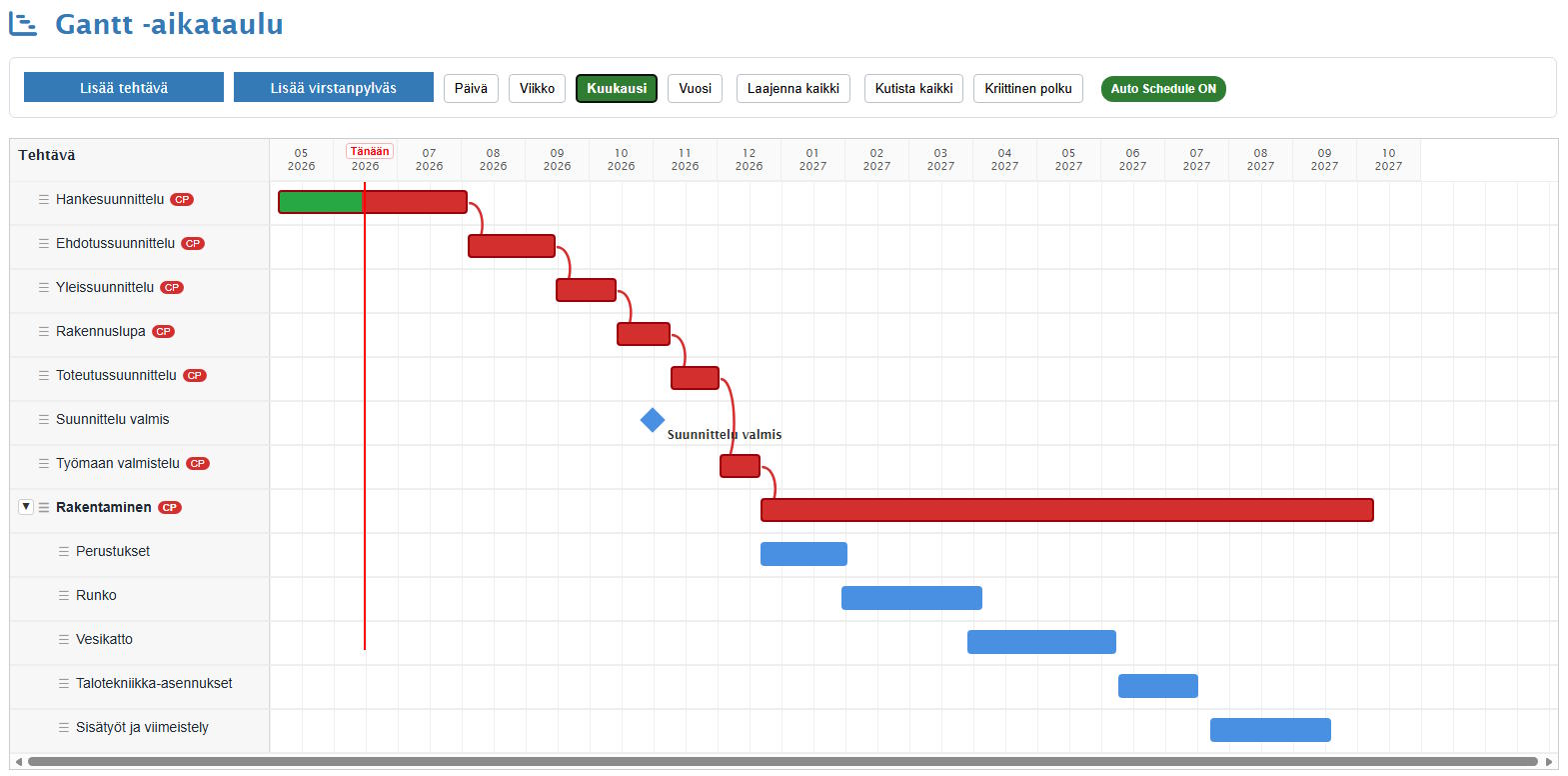Select the blue Vesikatto task bar
The image size is (1568, 776).
[1041, 642]
